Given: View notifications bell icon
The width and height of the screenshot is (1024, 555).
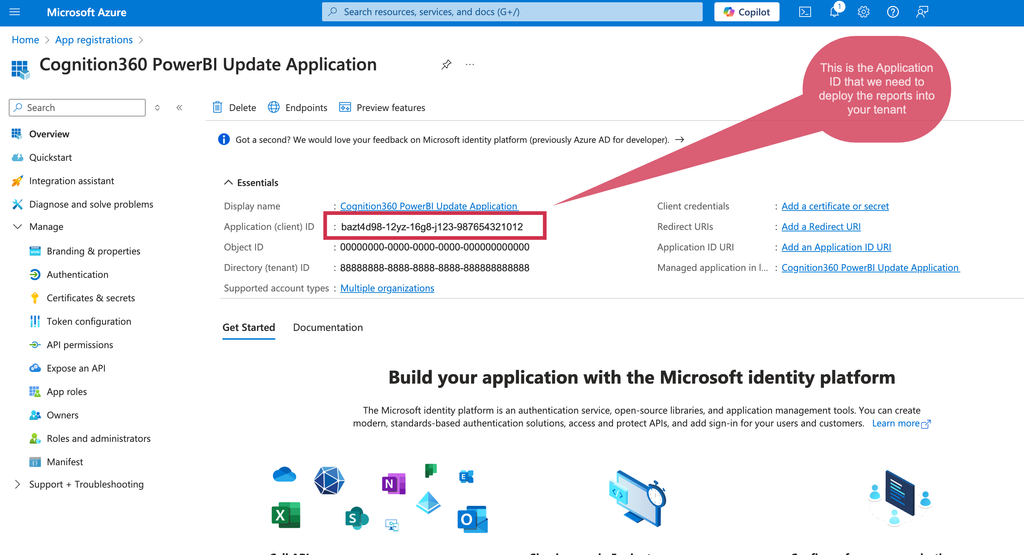Looking at the screenshot, I should pyautogui.click(x=835, y=11).
